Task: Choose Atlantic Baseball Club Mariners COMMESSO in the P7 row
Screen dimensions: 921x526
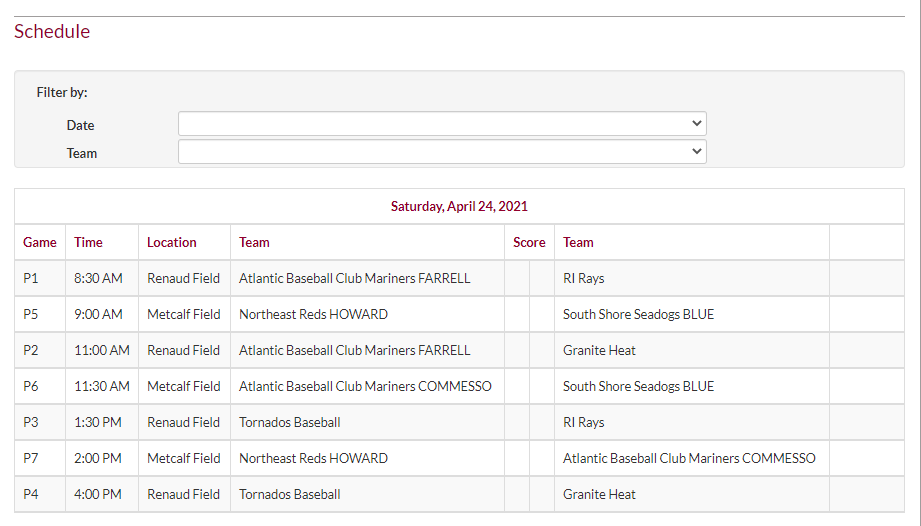Action: click(x=689, y=459)
